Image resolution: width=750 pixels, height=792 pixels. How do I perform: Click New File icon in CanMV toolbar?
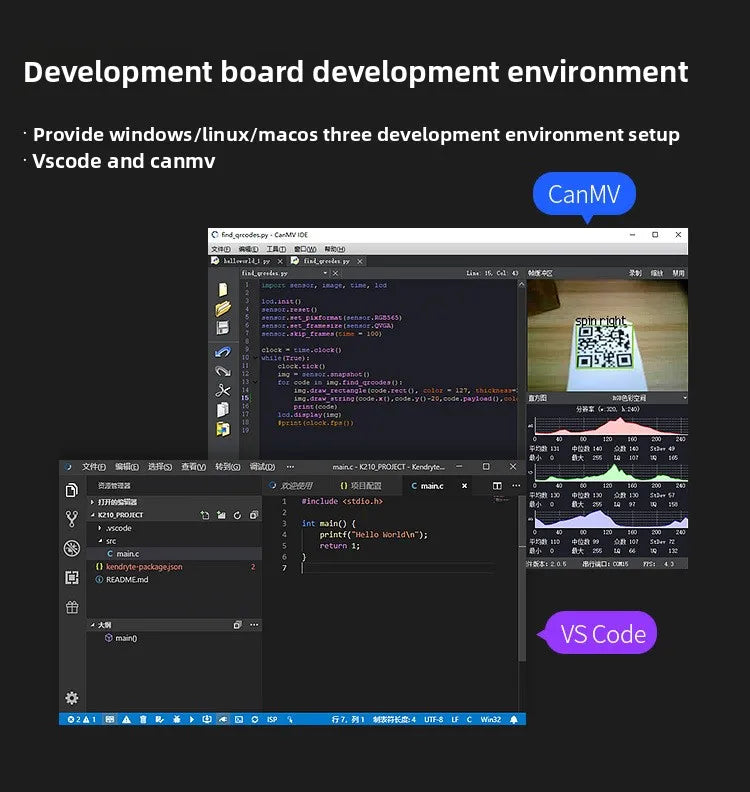223,289
